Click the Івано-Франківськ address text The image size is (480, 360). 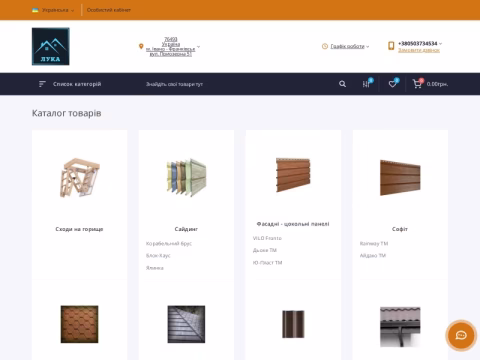click(170, 49)
